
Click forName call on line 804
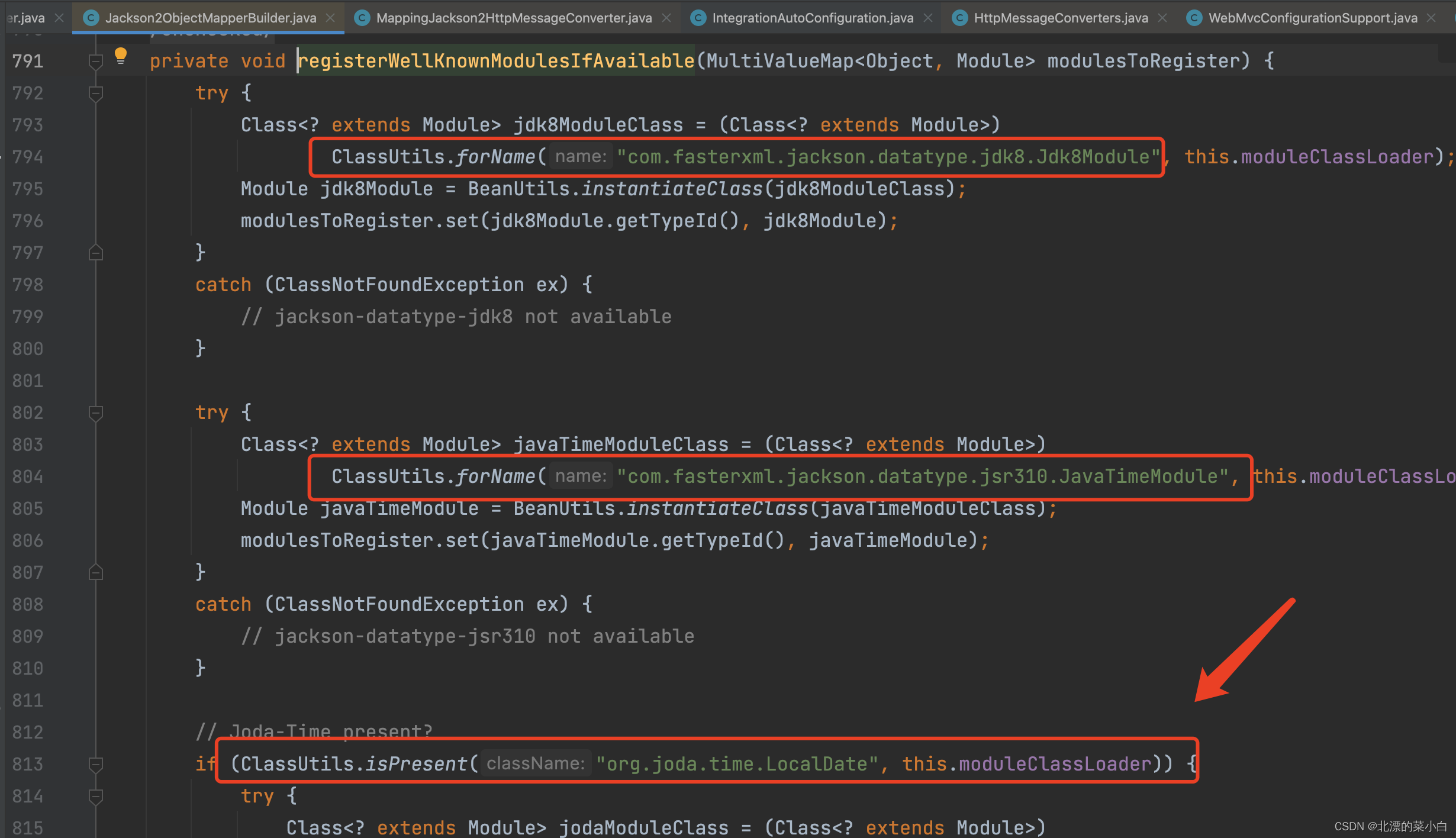[x=495, y=476]
